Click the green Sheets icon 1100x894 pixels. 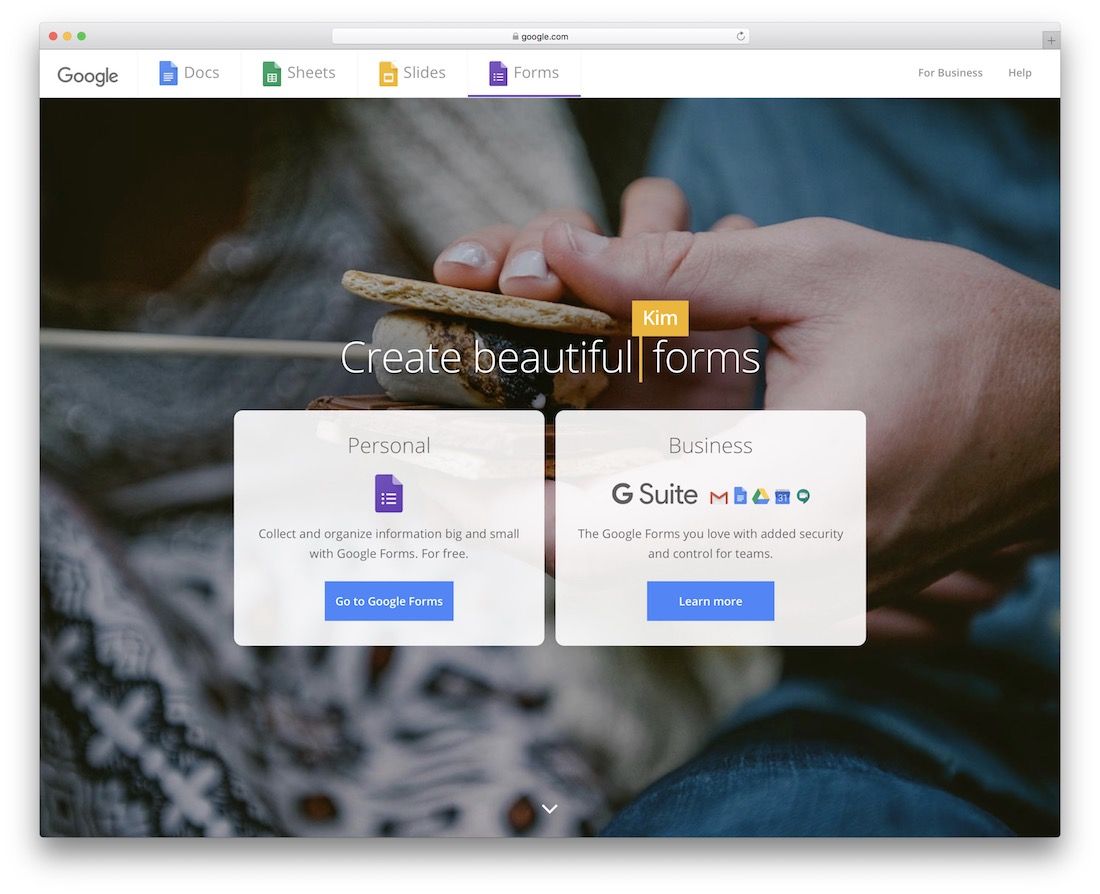click(271, 73)
